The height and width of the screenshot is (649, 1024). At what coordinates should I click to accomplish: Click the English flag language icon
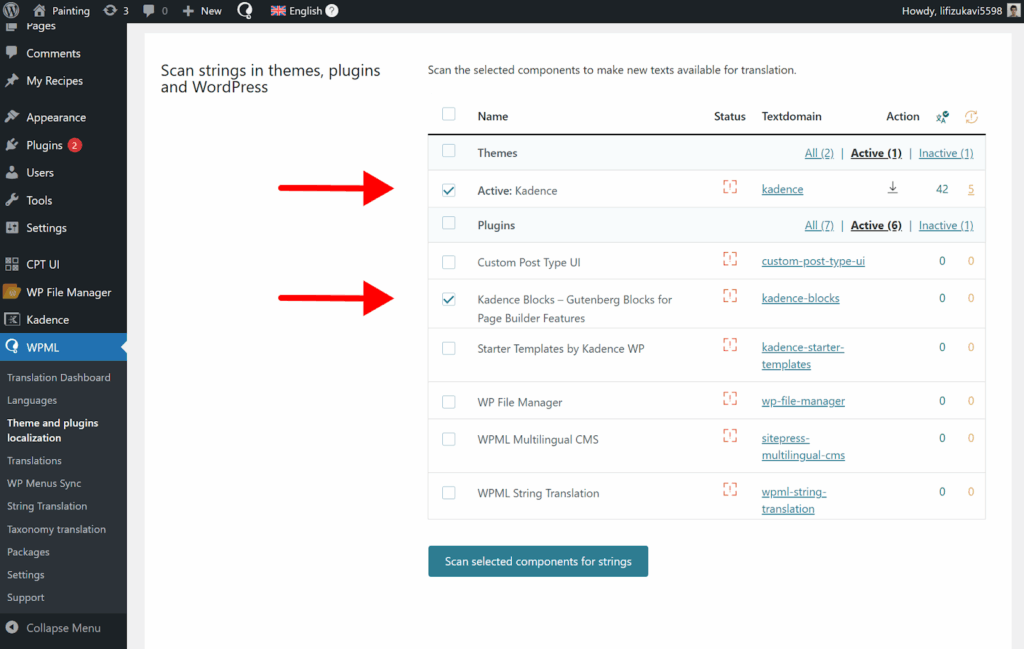click(x=277, y=11)
